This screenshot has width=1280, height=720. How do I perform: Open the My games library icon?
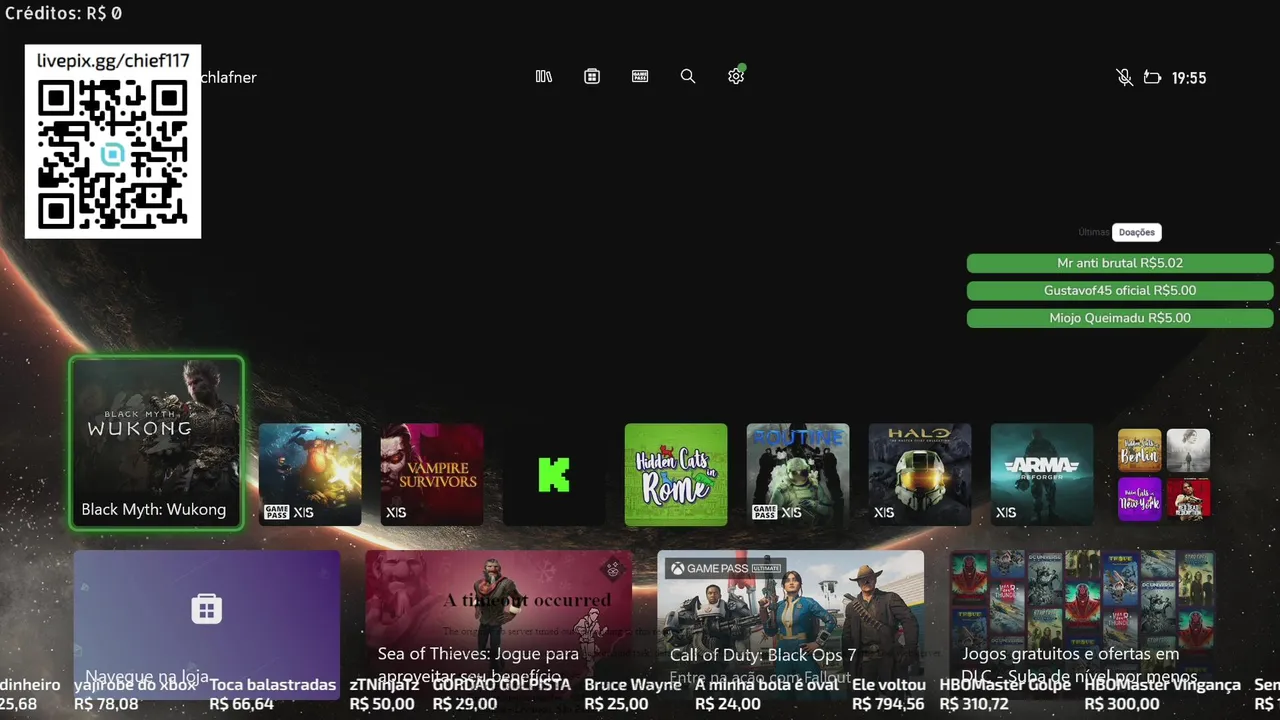(544, 76)
